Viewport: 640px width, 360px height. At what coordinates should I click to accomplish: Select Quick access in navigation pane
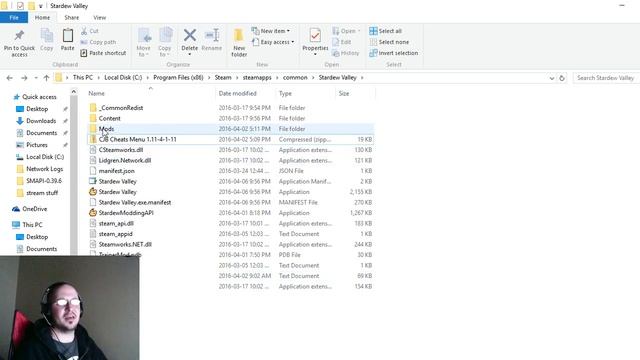tap(39, 97)
